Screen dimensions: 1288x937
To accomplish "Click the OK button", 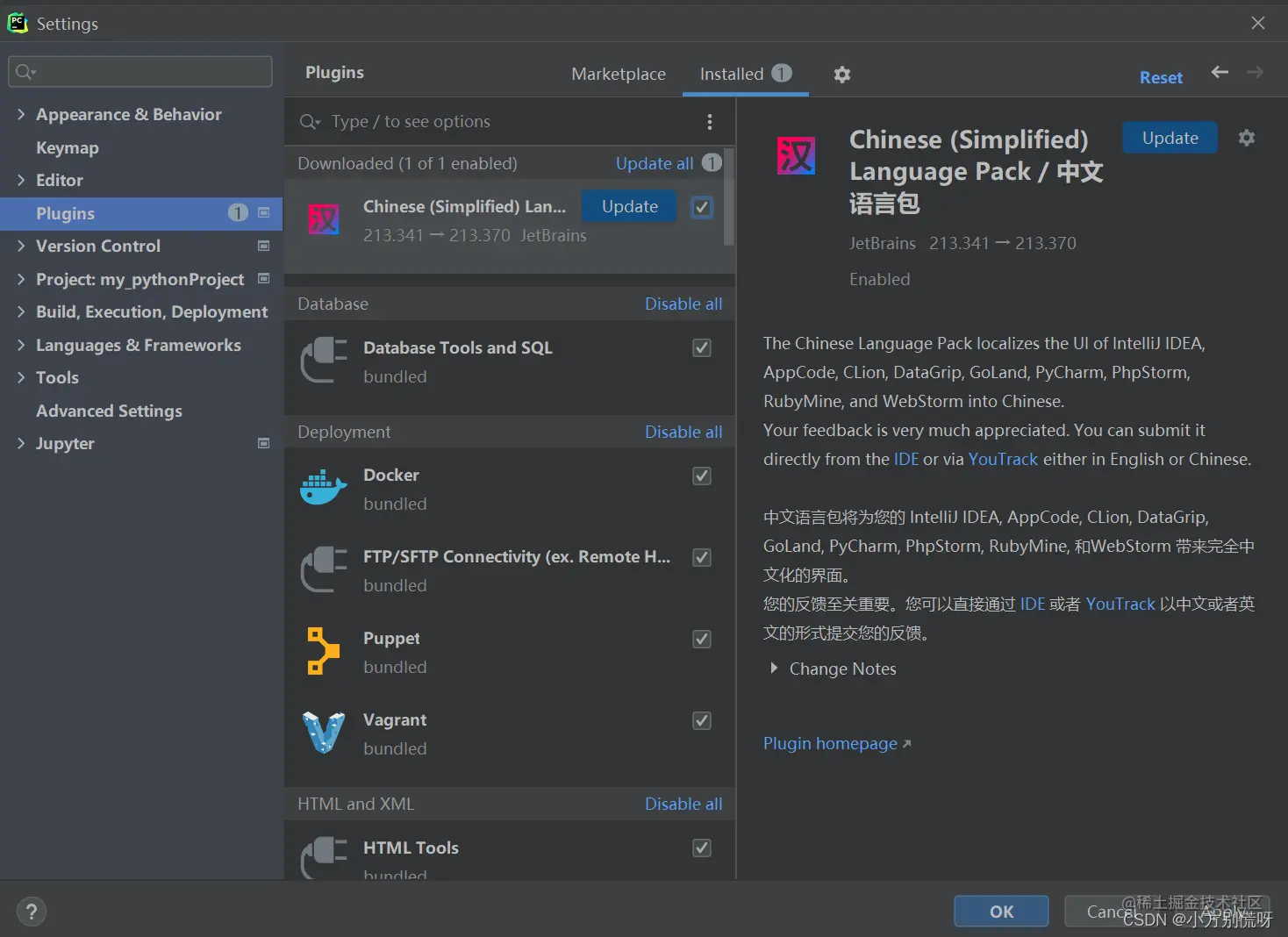I will coord(1001,912).
